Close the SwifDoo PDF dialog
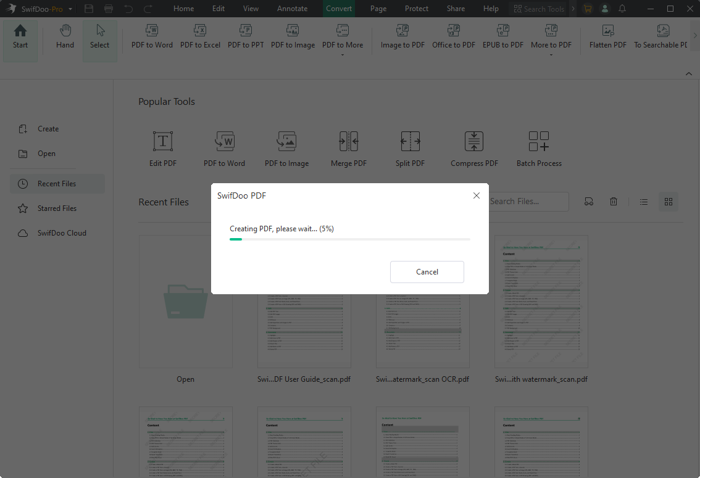Screen dimensions: 701x479 [477, 195]
